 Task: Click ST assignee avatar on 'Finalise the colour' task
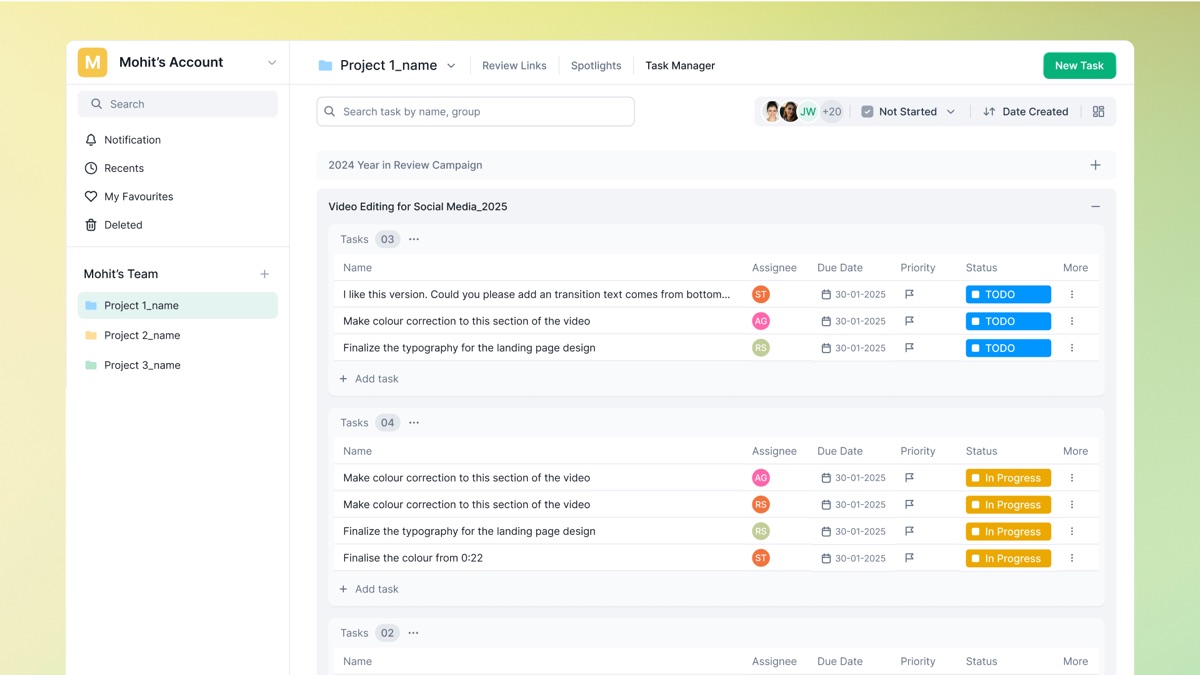pyautogui.click(x=761, y=558)
